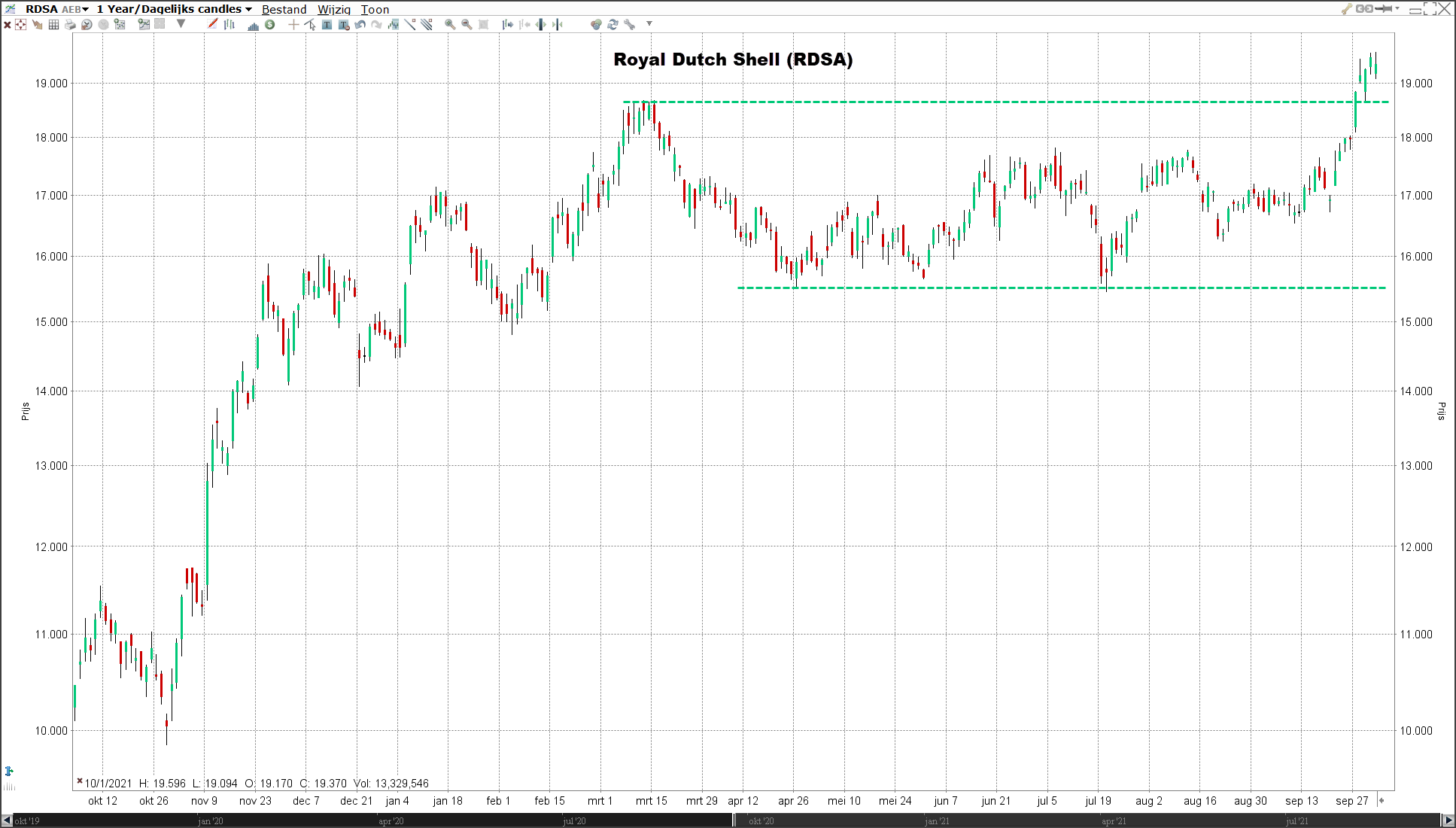Click the Vol: 13,329,546 value

pos(391,784)
